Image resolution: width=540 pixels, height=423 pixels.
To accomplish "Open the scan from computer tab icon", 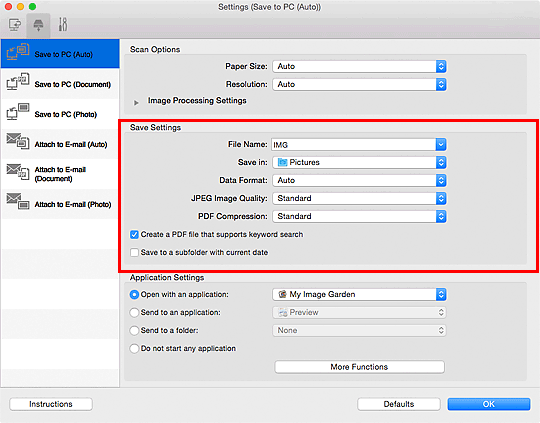I will [x=14, y=25].
